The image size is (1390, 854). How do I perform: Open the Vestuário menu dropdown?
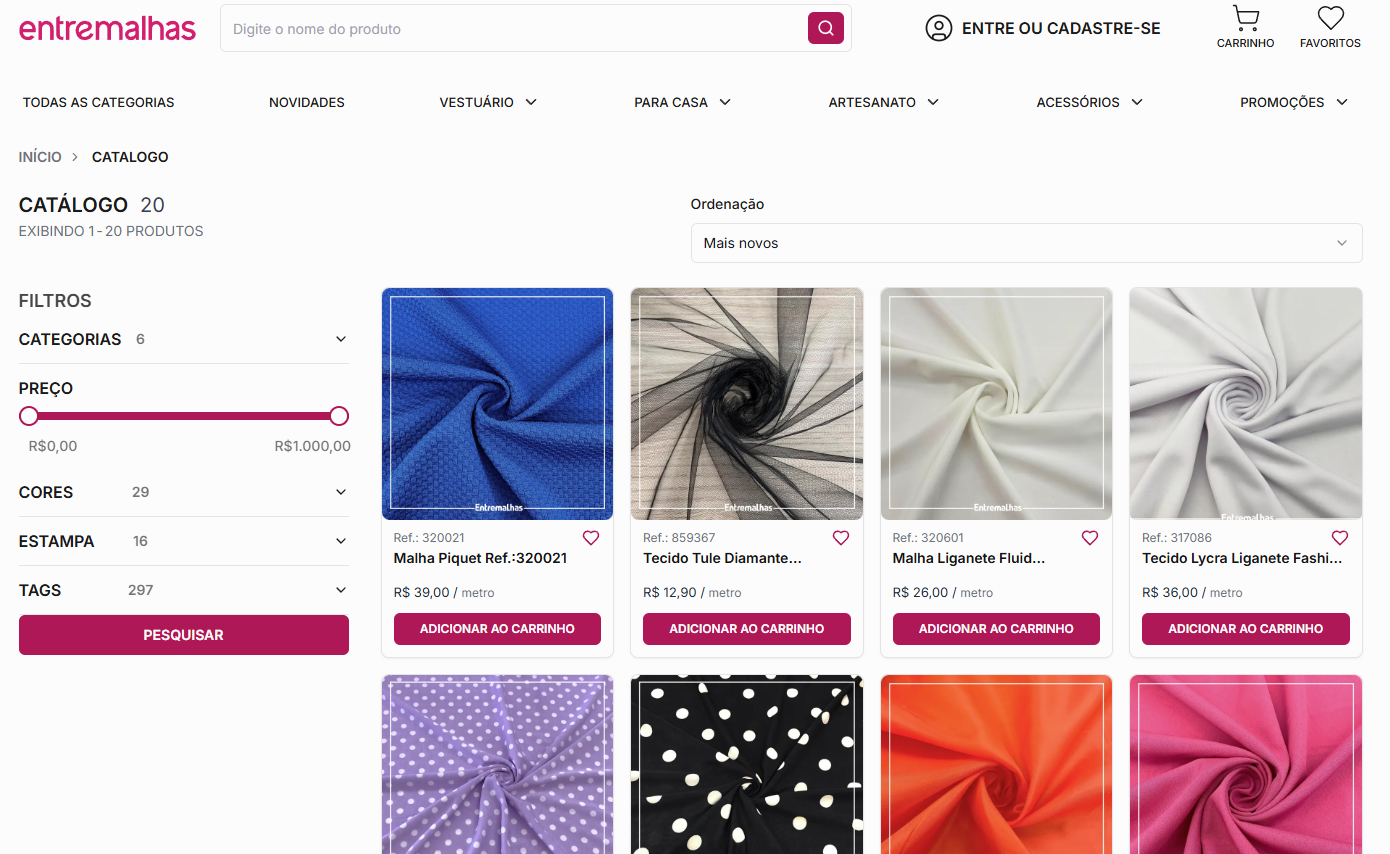488,102
